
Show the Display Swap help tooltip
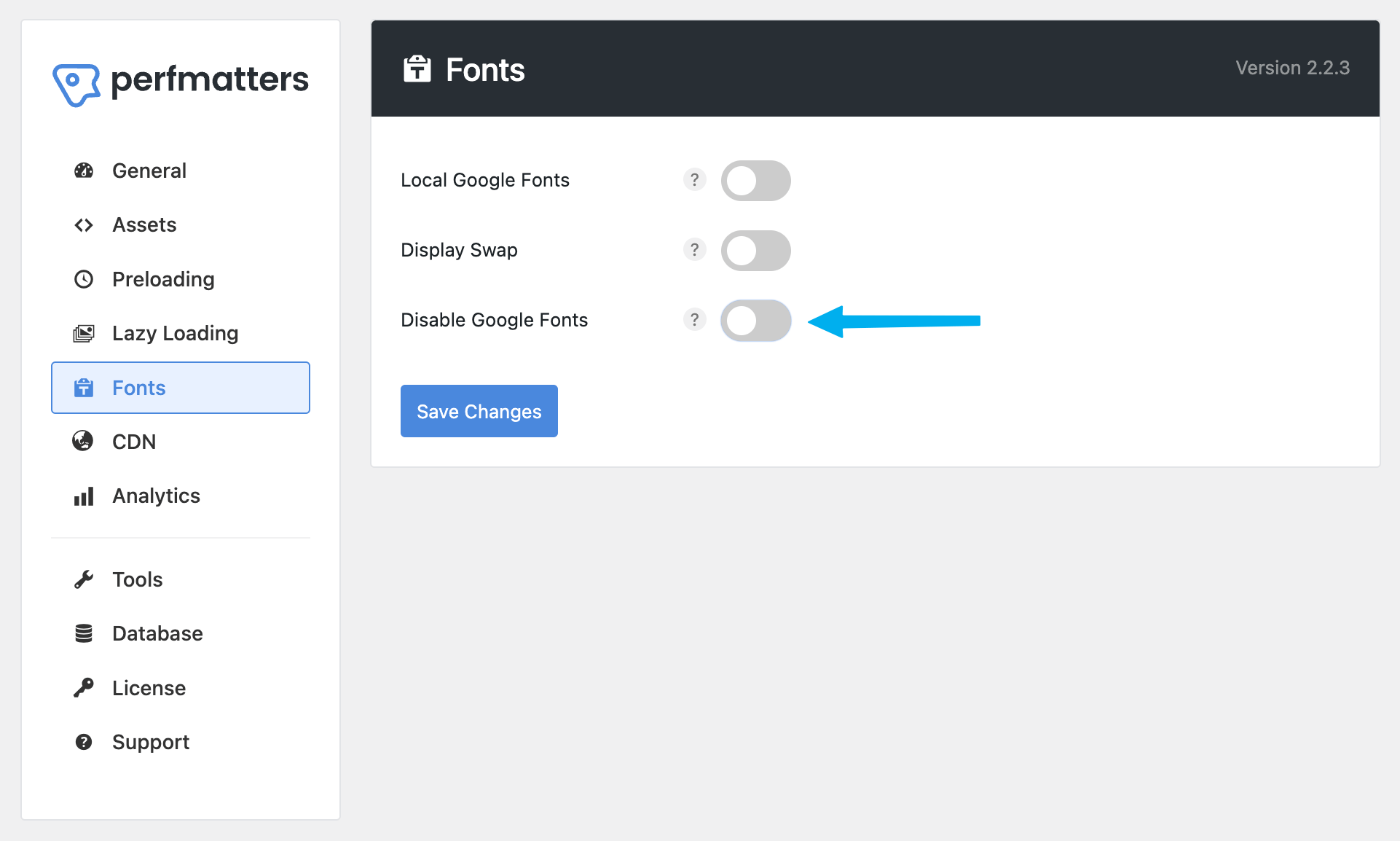(694, 249)
